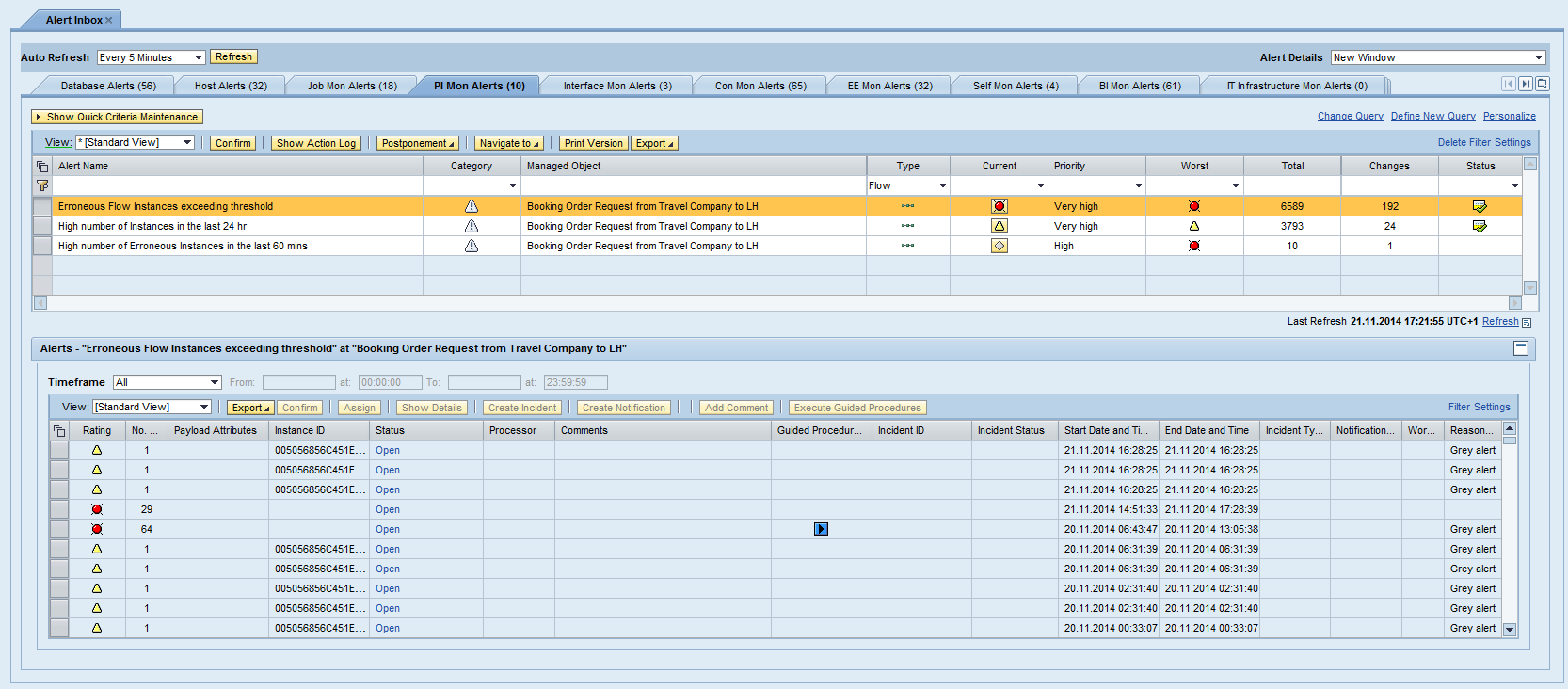The image size is (1568, 689).
Task: Click the tab list icon beside tab scroll arrows
Action: point(1543,84)
